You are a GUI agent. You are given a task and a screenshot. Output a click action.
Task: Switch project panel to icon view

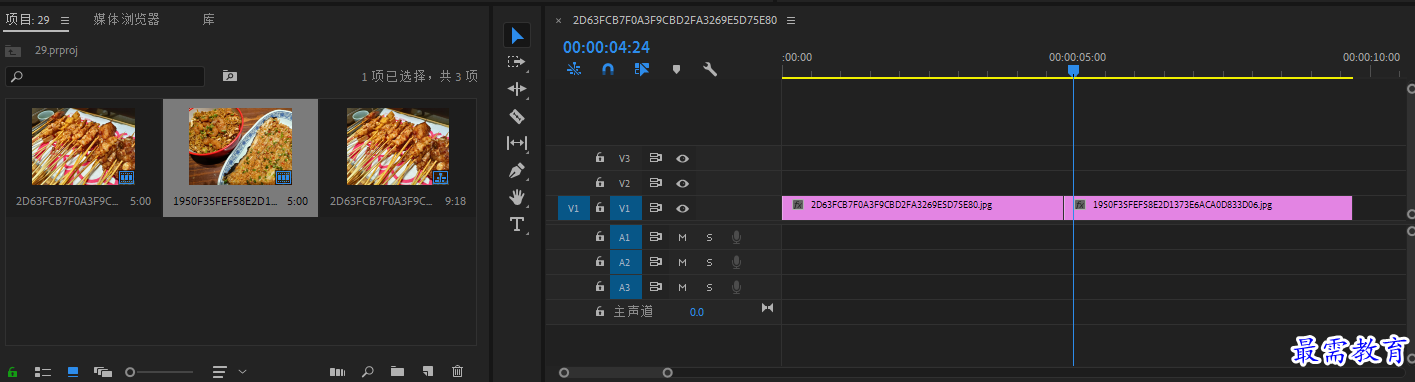point(73,371)
